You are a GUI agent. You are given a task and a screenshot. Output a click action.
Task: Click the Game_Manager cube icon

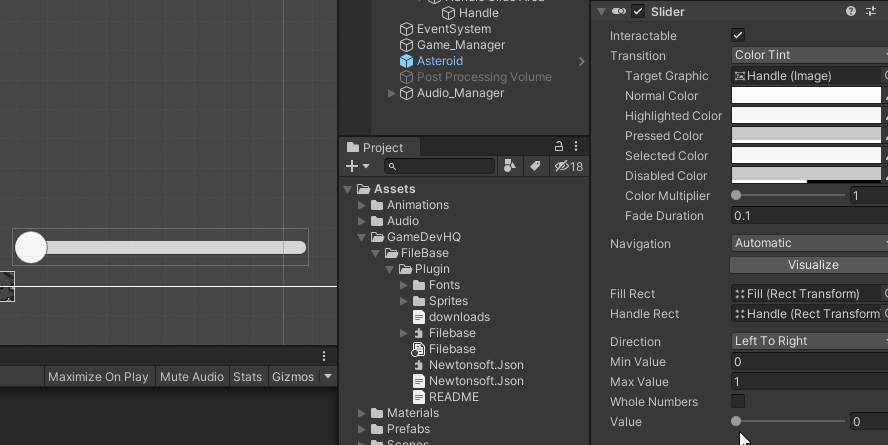(407, 45)
